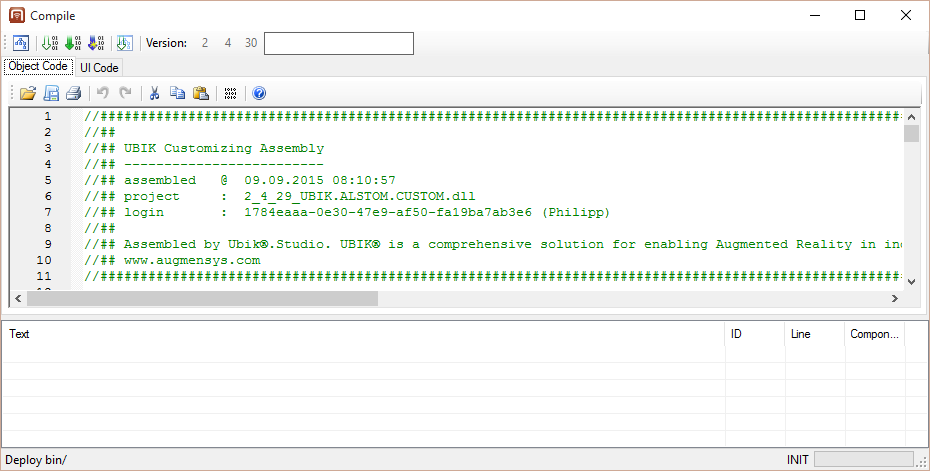Image resolution: width=930 pixels, height=471 pixels.
Task: Click the version text input field
Action: (338, 43)
